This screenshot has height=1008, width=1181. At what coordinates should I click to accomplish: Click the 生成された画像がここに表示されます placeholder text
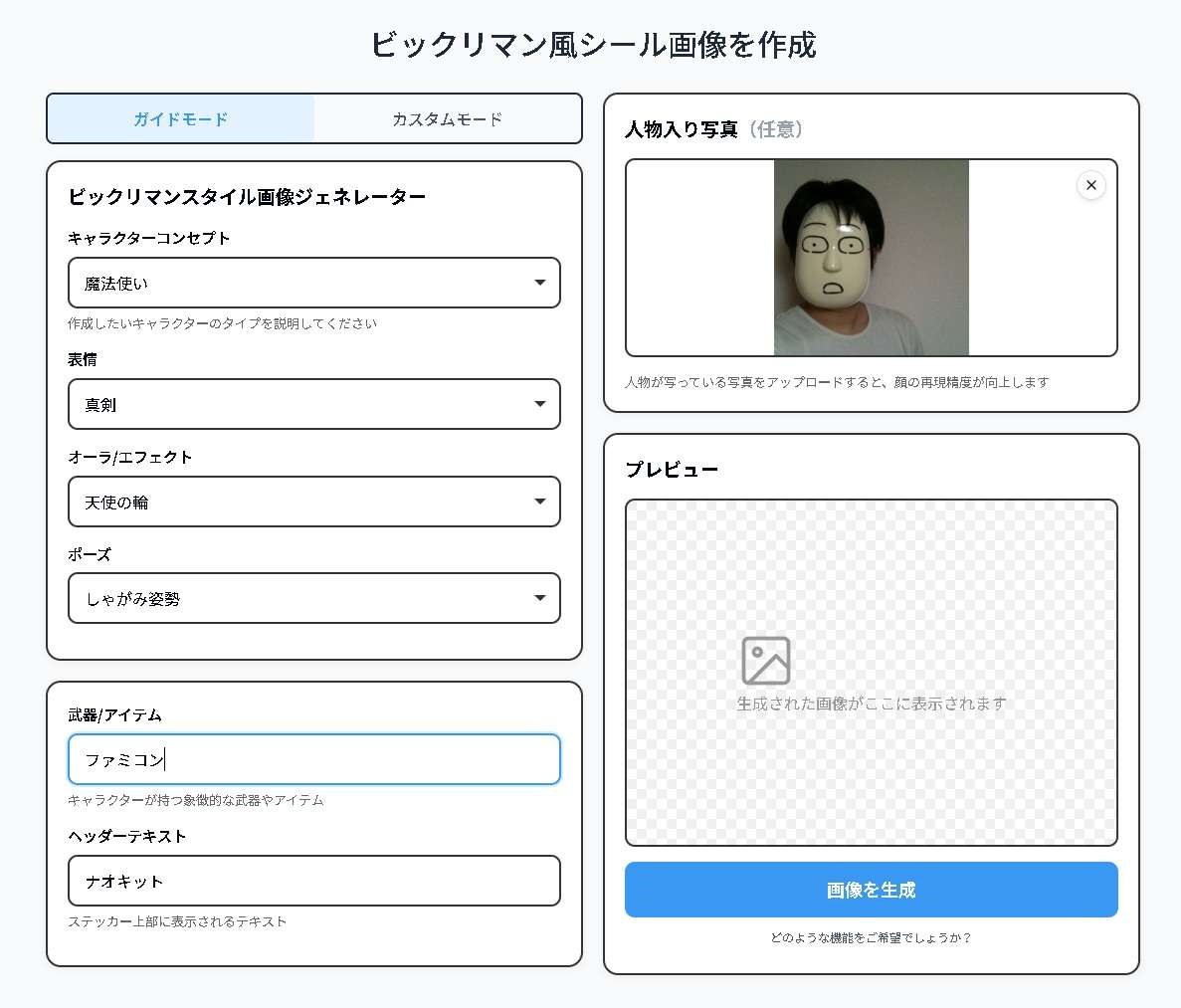coord(871,704)
